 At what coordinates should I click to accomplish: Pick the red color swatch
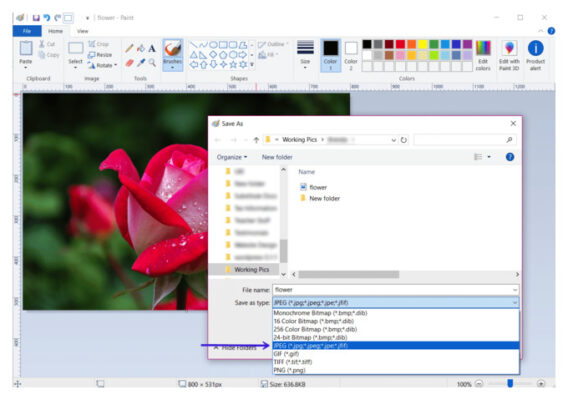[x=400, y=44]
